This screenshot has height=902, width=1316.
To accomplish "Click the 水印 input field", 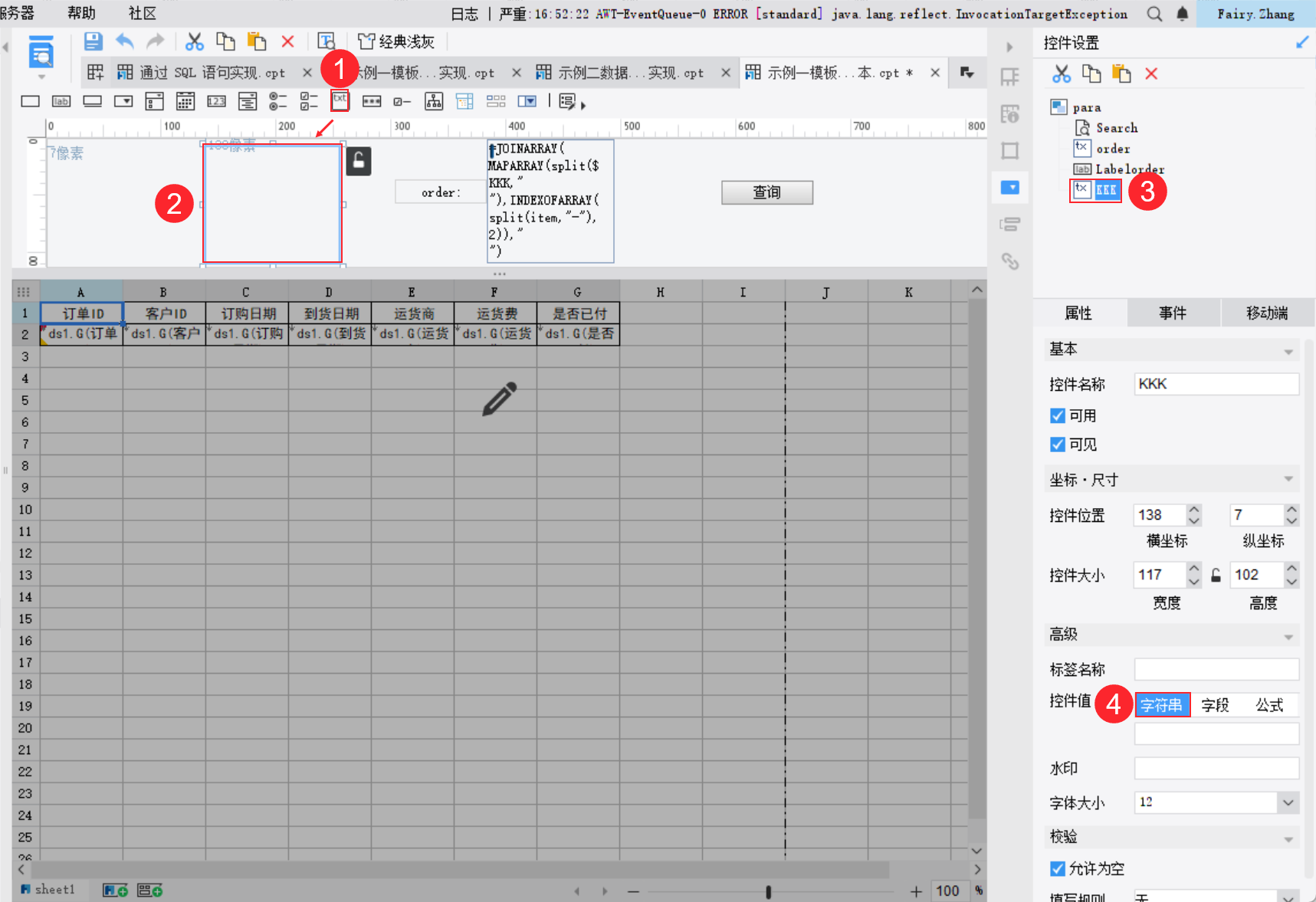I will click(1216, 768).
